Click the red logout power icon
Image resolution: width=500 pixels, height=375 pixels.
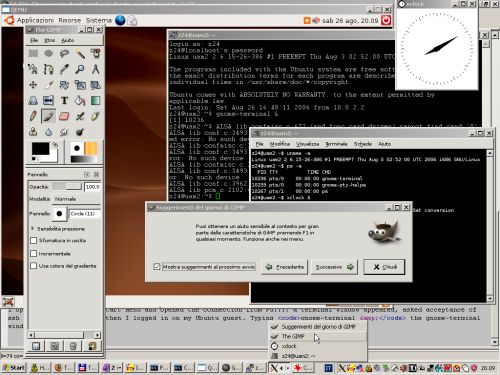point(386,21)
